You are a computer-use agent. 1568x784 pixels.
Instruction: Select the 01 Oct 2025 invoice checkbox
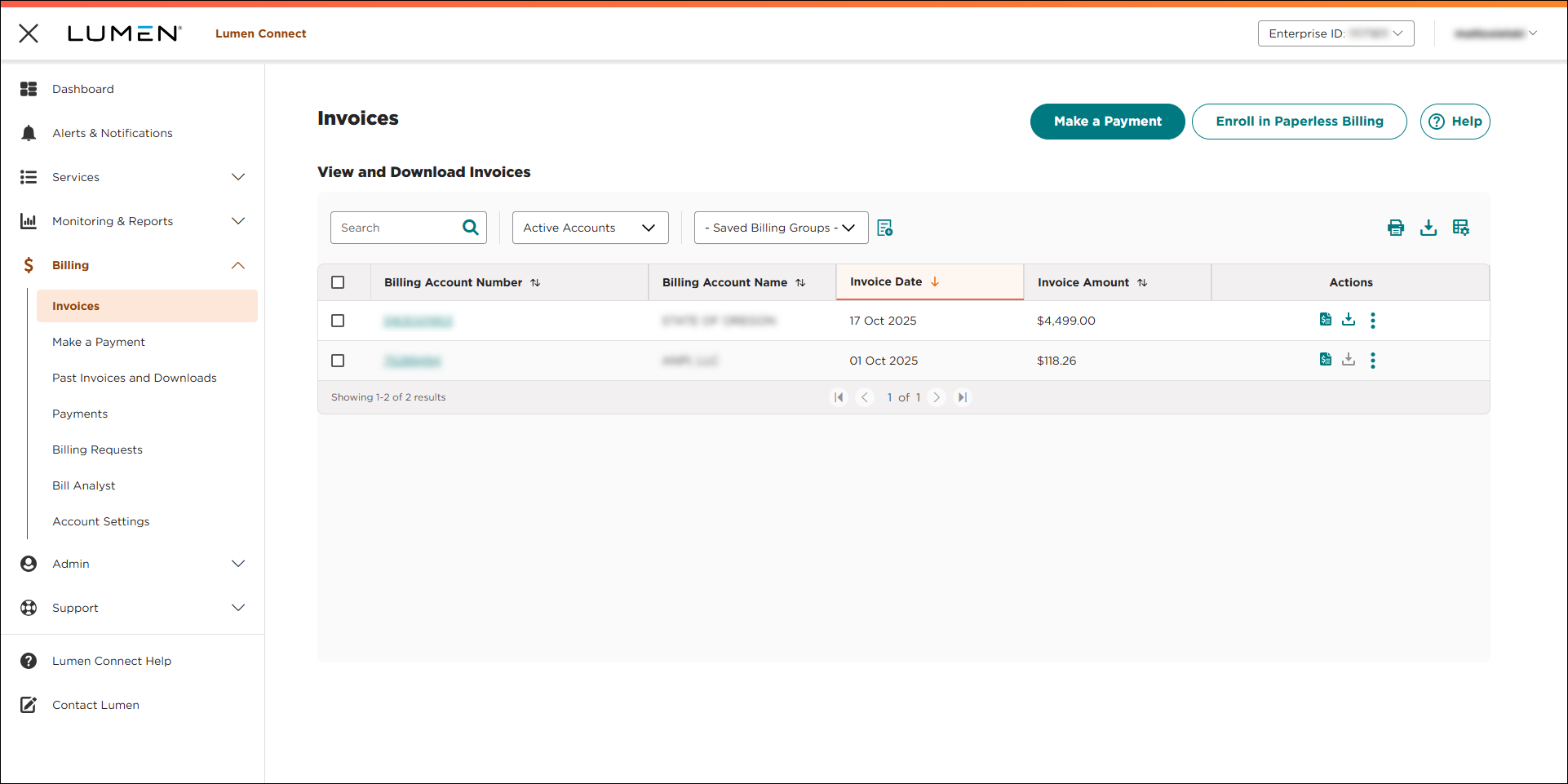click(338, 361)
